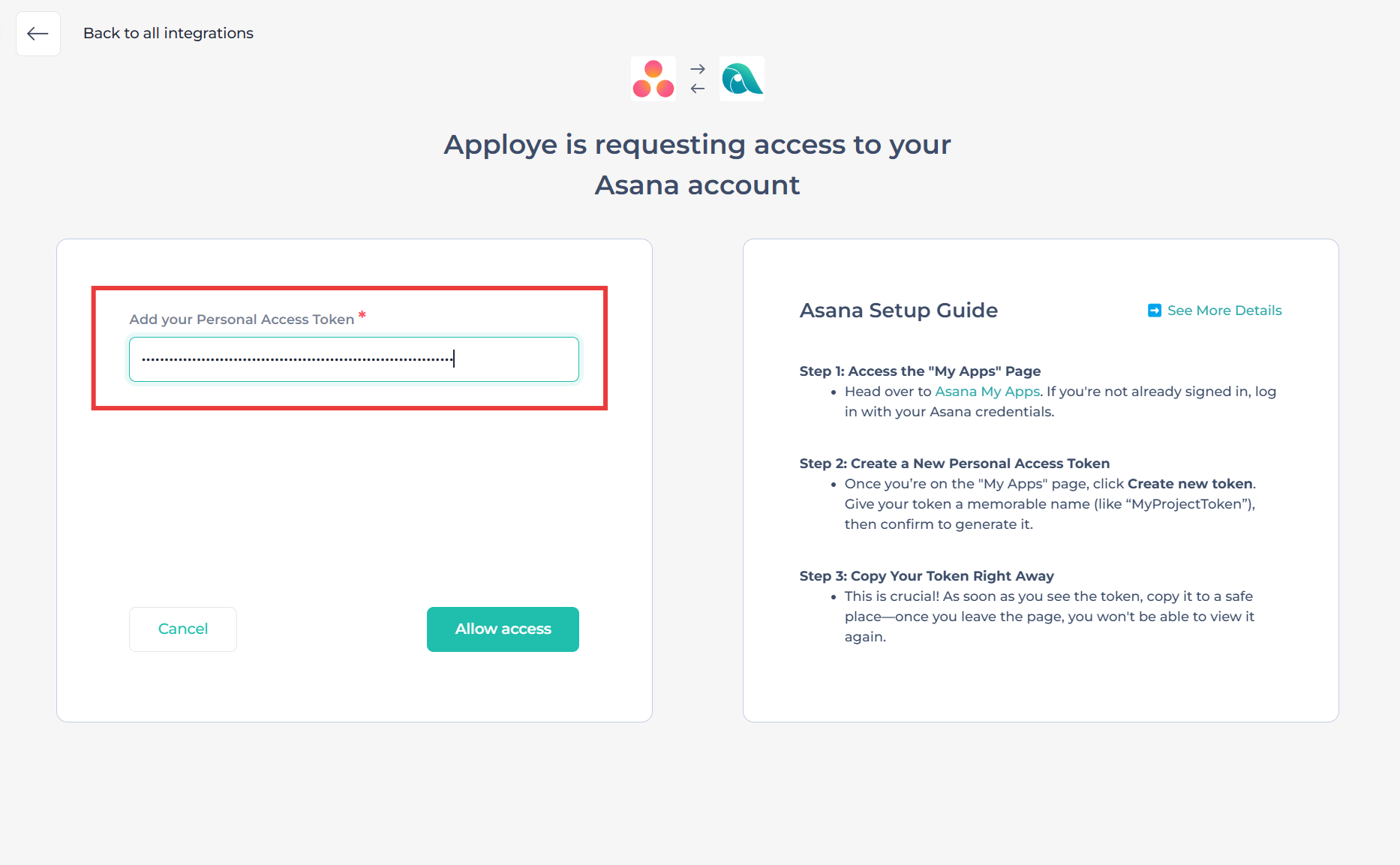
Task: Click the Step 2 Create New Token heading
Action: click(954, 464)
